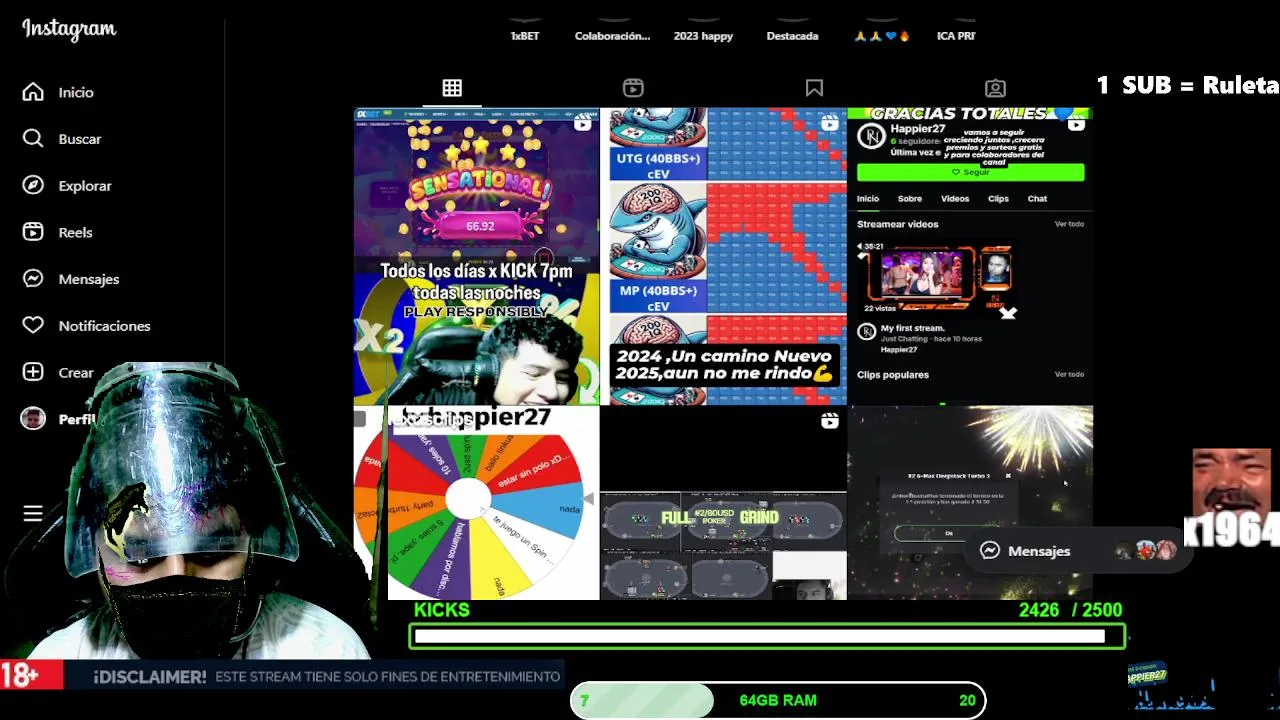
Task: Open the Instagram logo home link
Action: click(x=69, y=29)
